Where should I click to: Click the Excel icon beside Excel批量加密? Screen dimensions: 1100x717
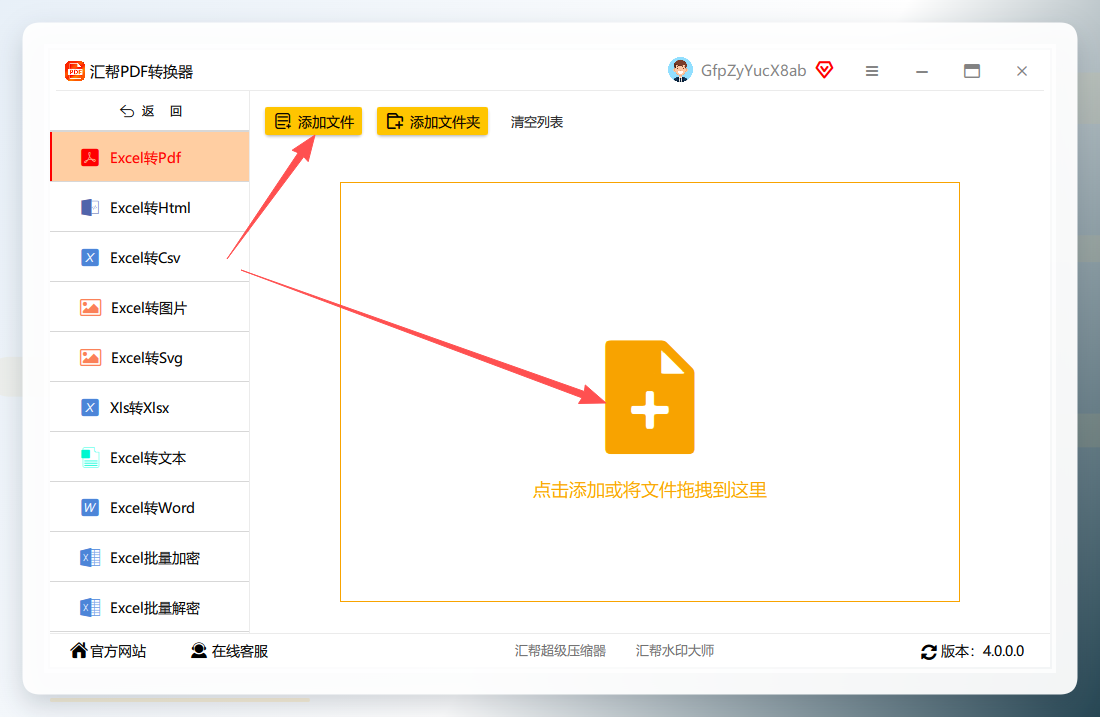[x=90, y=558]
